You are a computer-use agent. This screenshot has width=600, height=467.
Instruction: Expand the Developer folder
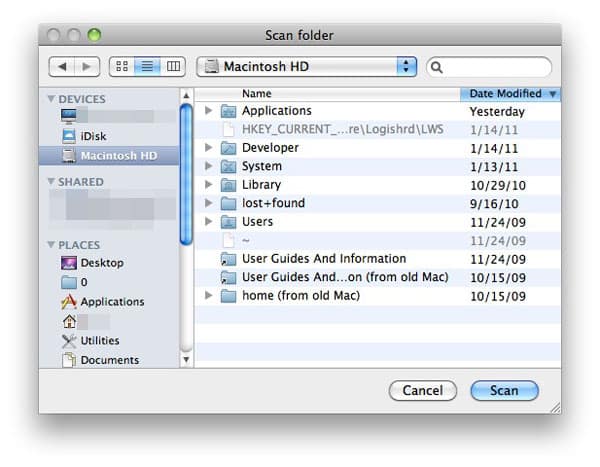[x=209, y=147]
